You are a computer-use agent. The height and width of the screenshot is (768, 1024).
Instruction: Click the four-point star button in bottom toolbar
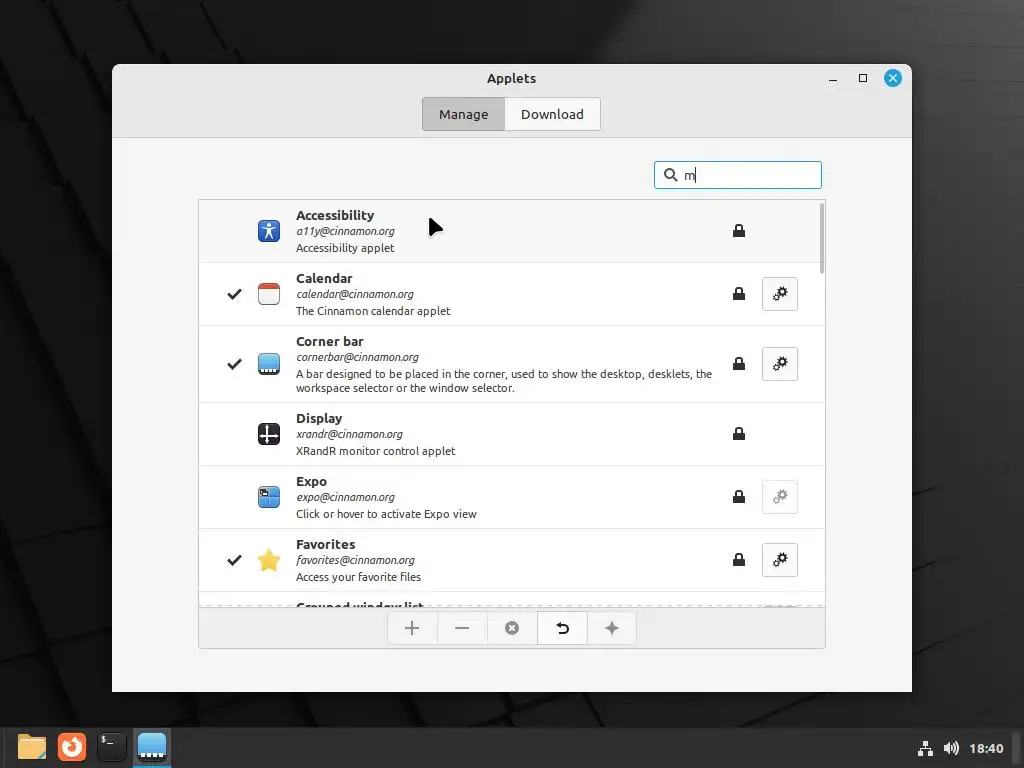[612, 628]
